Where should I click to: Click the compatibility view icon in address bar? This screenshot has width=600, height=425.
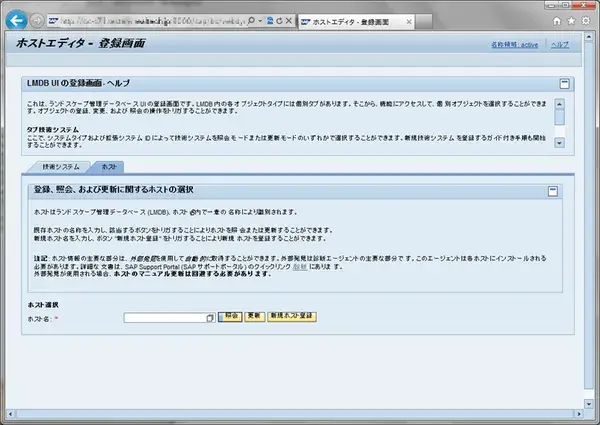click(x=270, y=21)
